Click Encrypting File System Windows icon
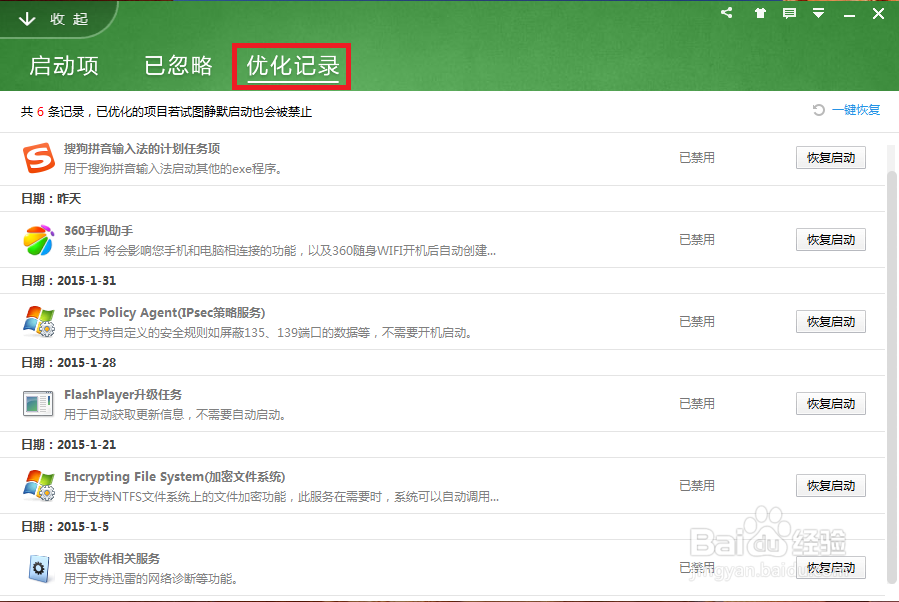 pos(38,486)
